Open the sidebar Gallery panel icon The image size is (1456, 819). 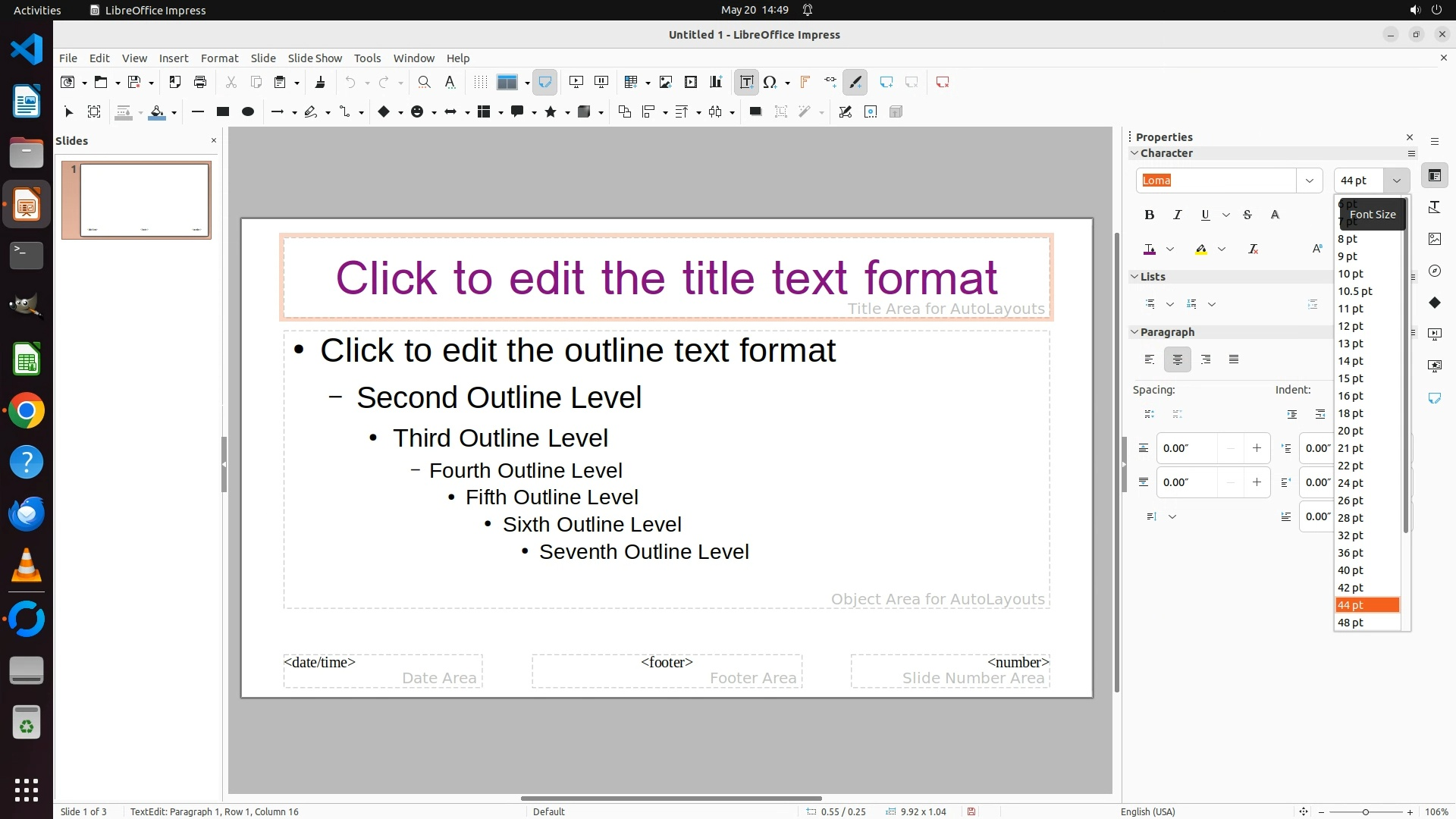[x=1434, y=239]
